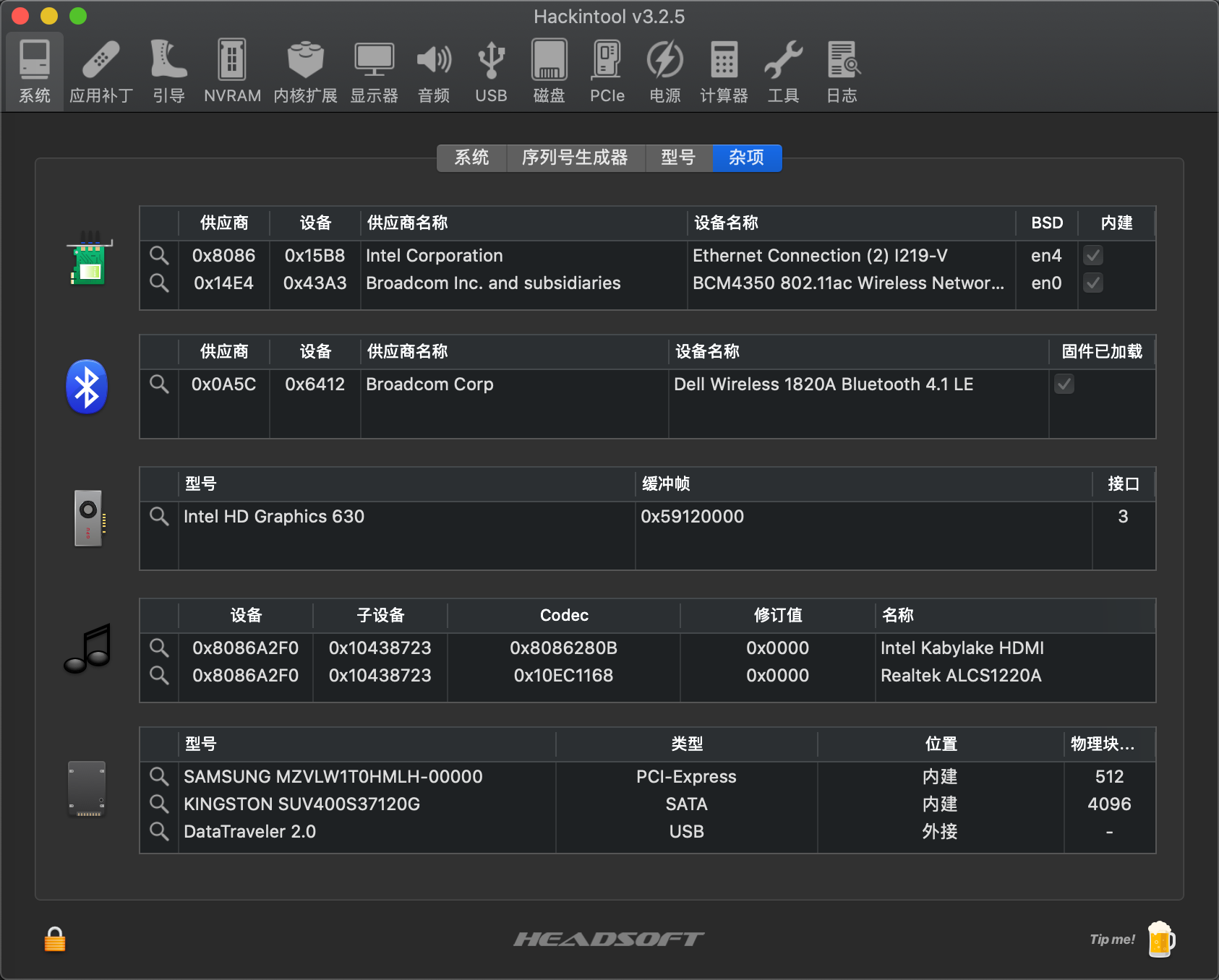Click the network card icon

90,258
